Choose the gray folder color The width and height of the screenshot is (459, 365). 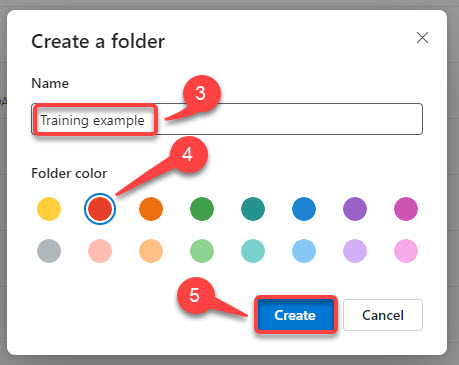click(49, 251)
